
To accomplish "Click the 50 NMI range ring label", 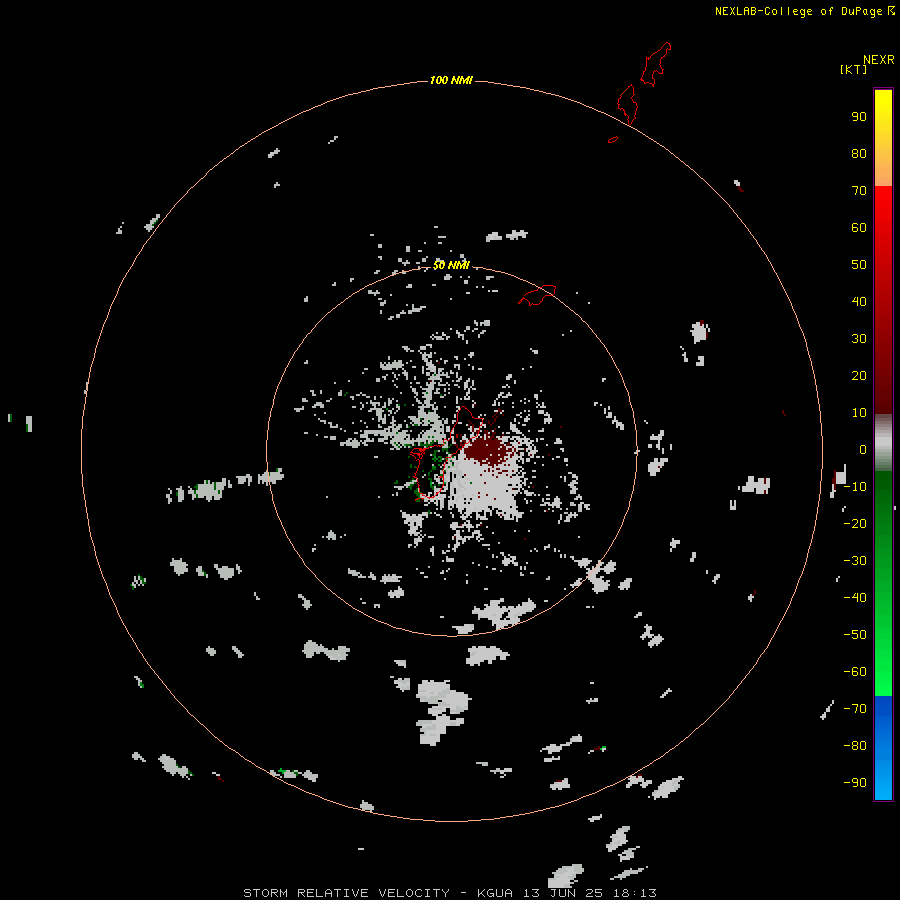I will point(451,265).
